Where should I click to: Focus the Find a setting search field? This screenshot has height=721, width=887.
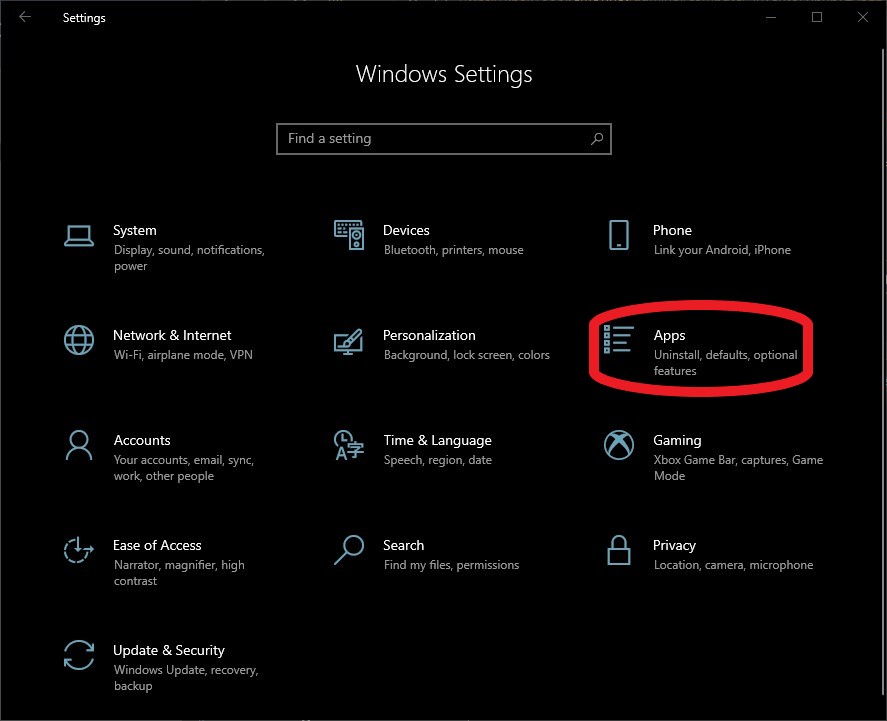444,139
